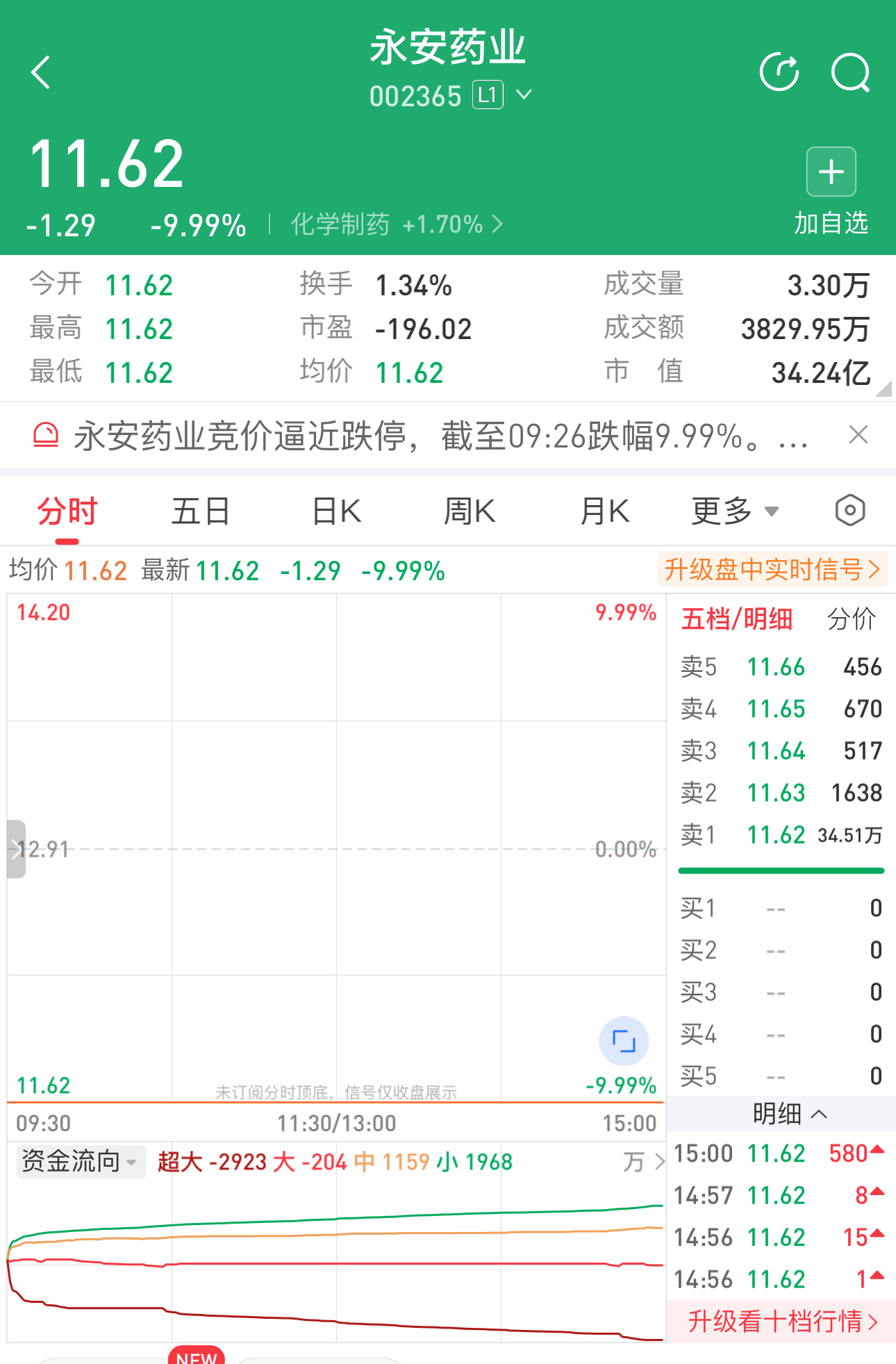The height and width of the screenshot is (1364, 896).
Task: Open 化学制药 sector link
Action: 396,224
